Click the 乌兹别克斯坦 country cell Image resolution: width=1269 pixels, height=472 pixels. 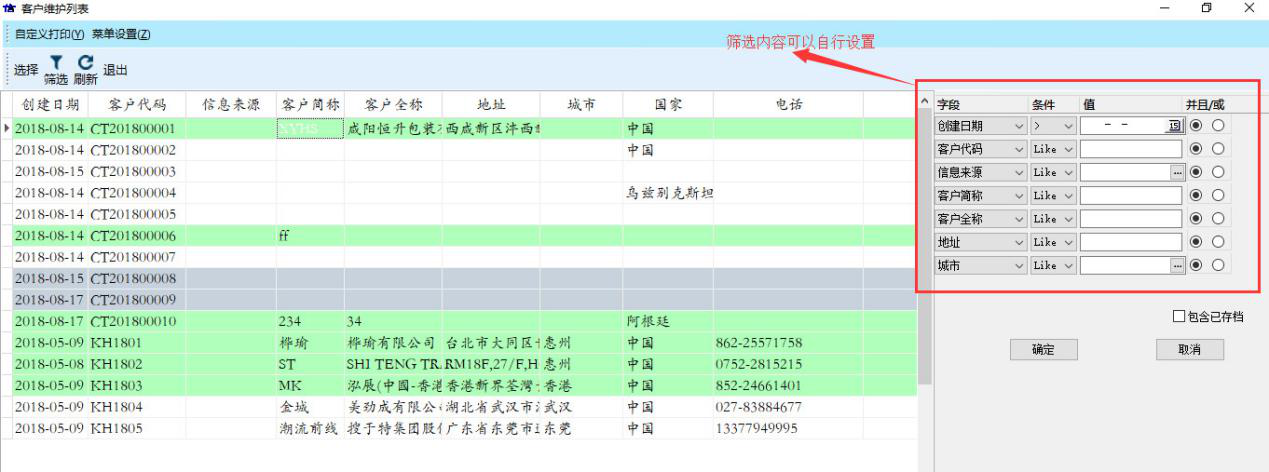pyautogui.click(x=669, y=192)
